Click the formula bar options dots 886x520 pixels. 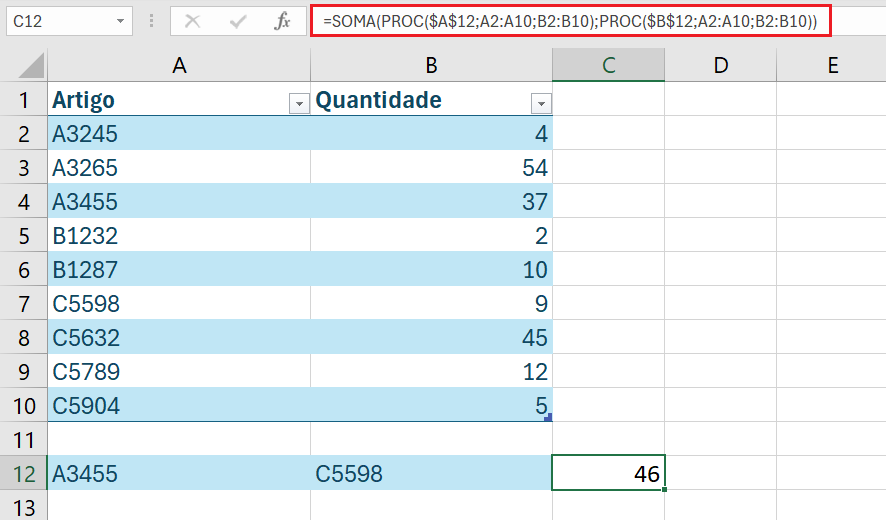tap(151, 21)
